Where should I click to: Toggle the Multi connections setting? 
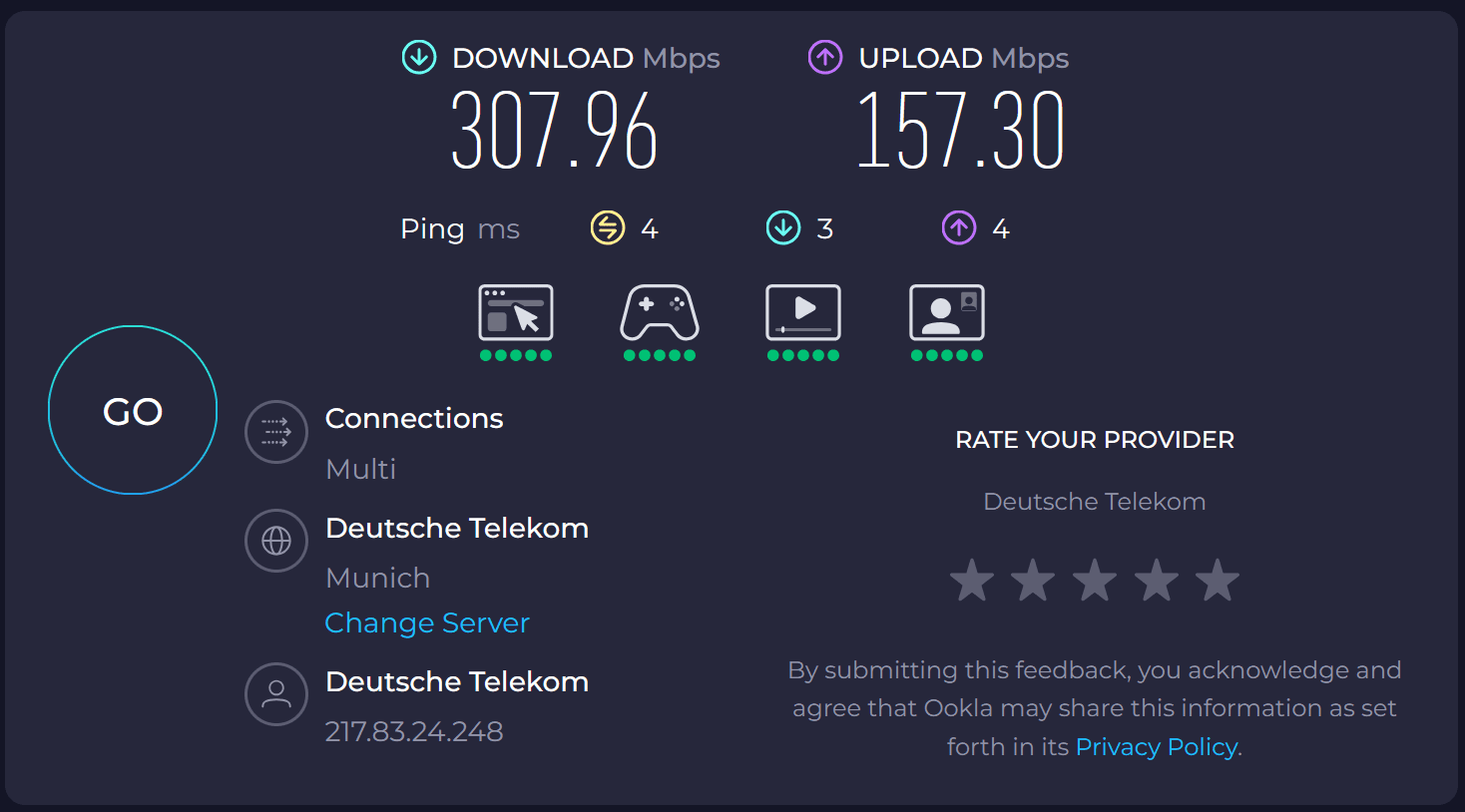[361, 469]
